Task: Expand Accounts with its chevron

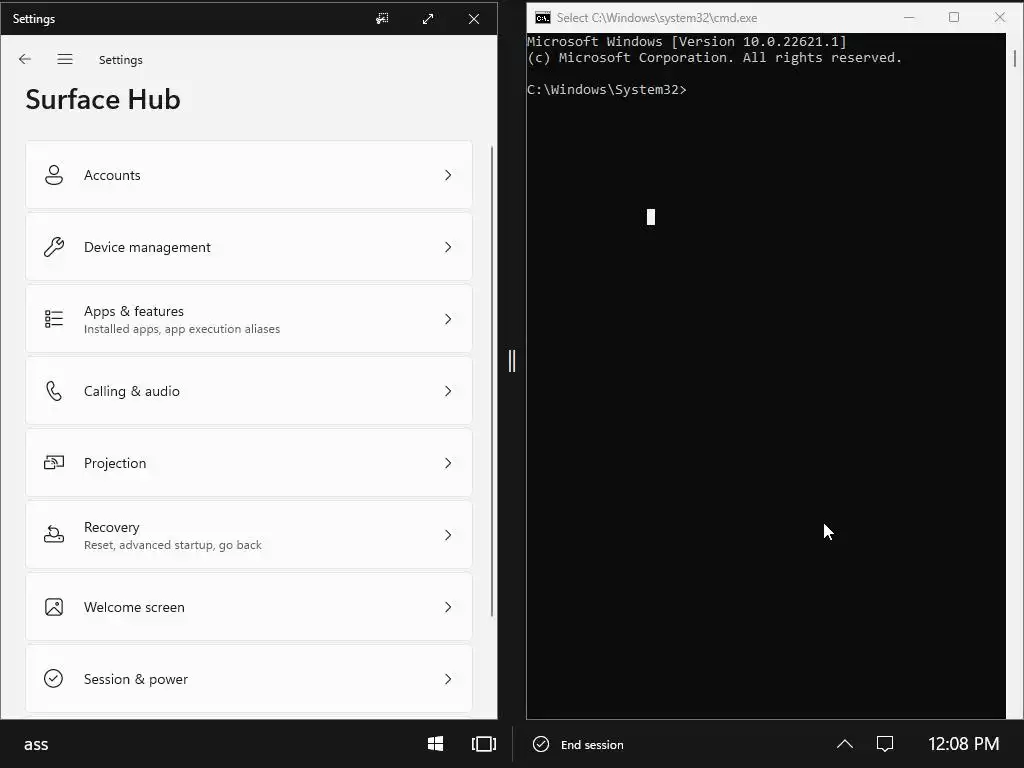Action: pos(448,175)
